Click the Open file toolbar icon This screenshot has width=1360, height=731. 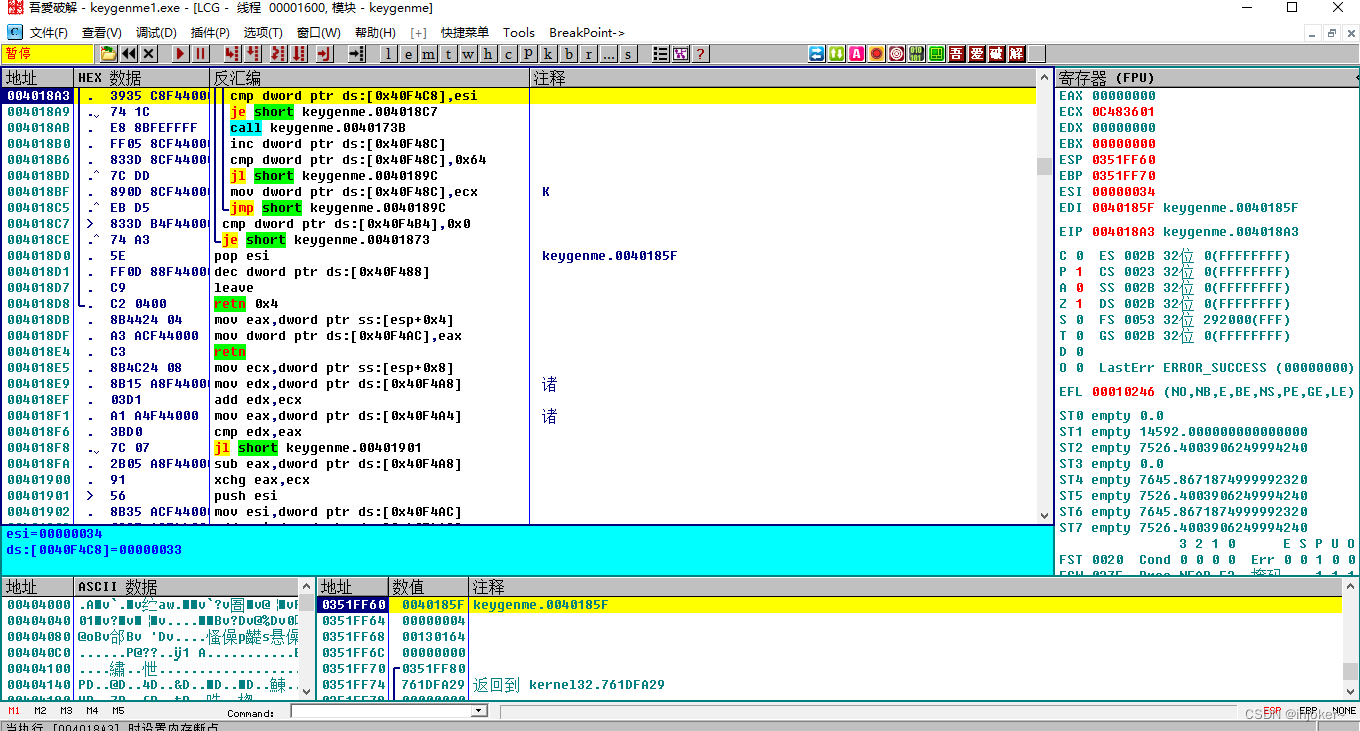pyautogui.click(x=108, y=54)
